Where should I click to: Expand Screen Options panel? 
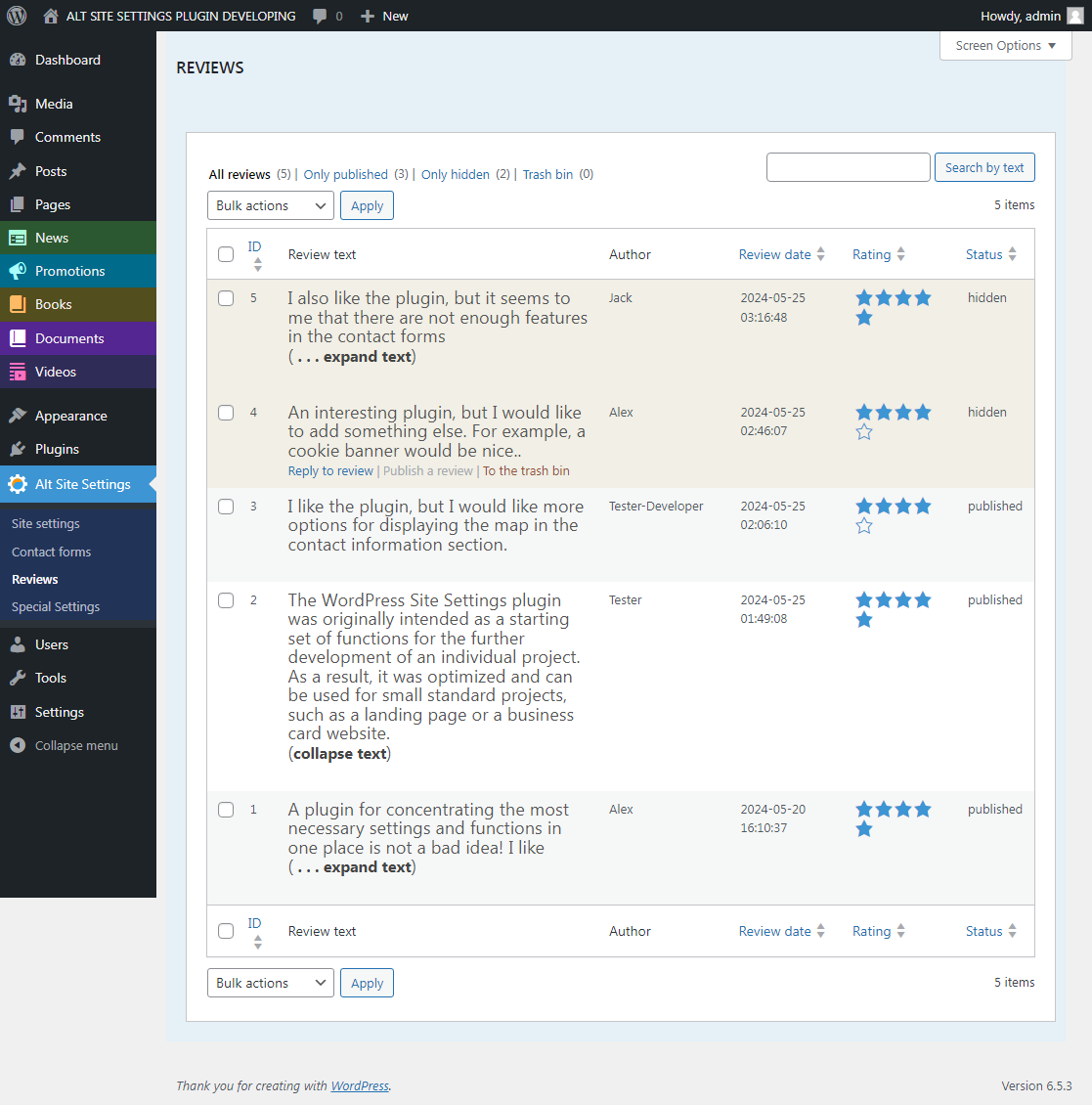click(1005, 46)
